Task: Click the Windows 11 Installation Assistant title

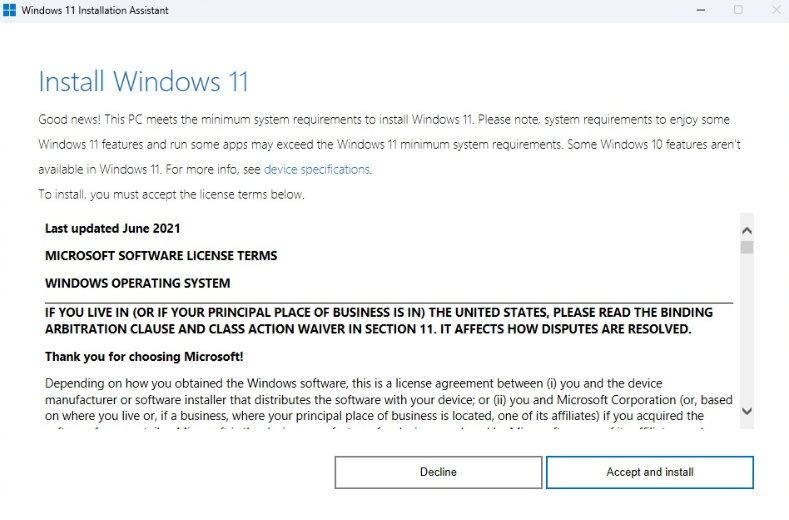Action: pos(95,10)
